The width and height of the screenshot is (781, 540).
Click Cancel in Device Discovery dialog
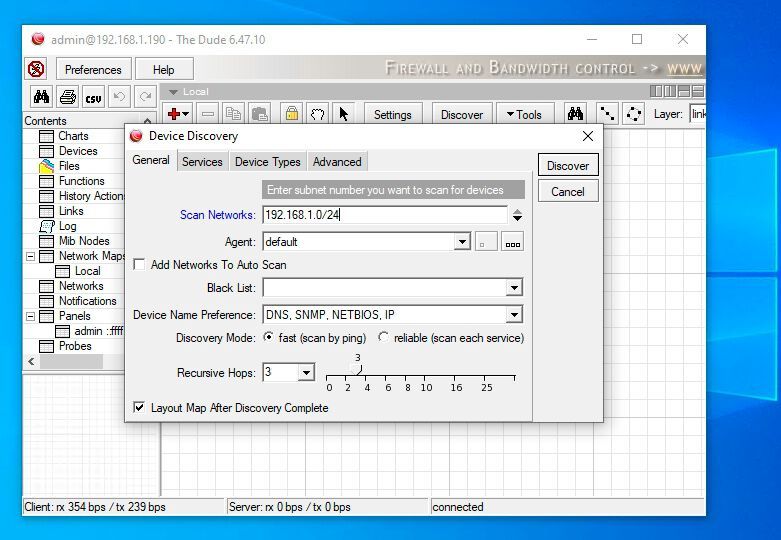point(567,192)
